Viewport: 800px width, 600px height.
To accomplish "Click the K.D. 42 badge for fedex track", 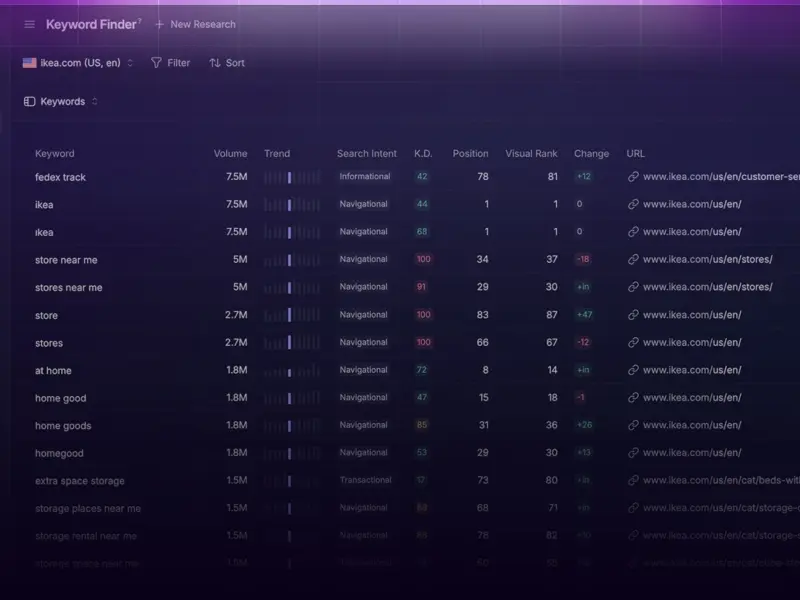I will (x=422, y=177).
